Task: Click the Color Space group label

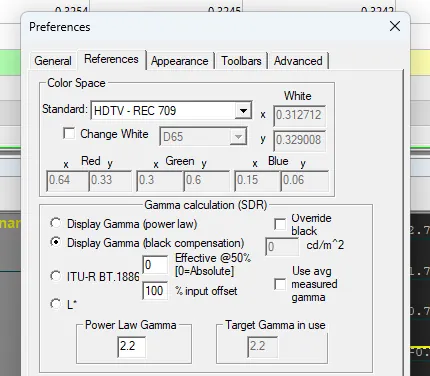Action: pos(76,83)
